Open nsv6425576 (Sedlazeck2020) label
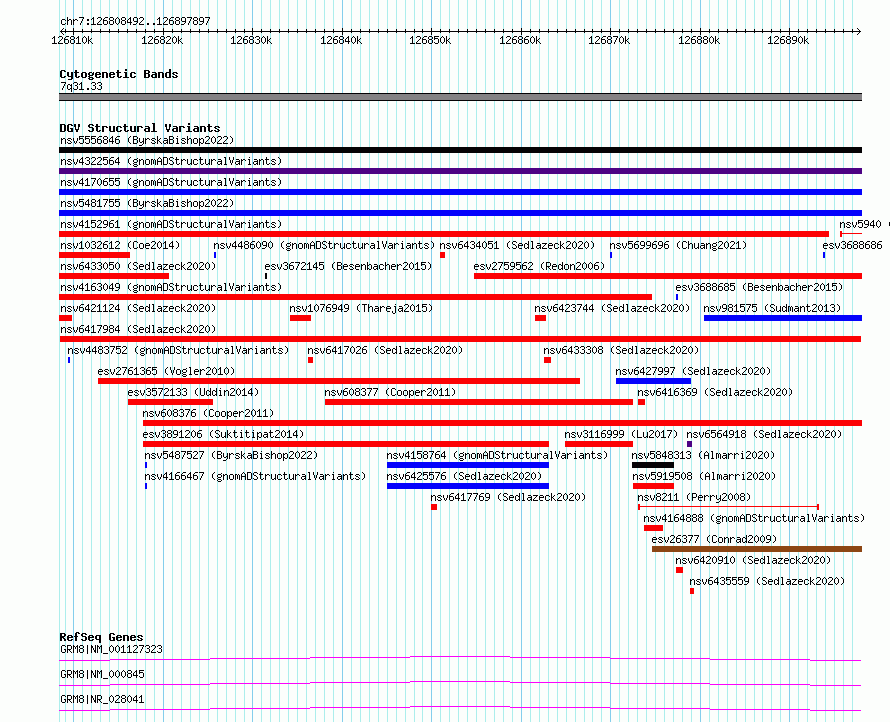The image size is (890, 722). tap(464, 476)
